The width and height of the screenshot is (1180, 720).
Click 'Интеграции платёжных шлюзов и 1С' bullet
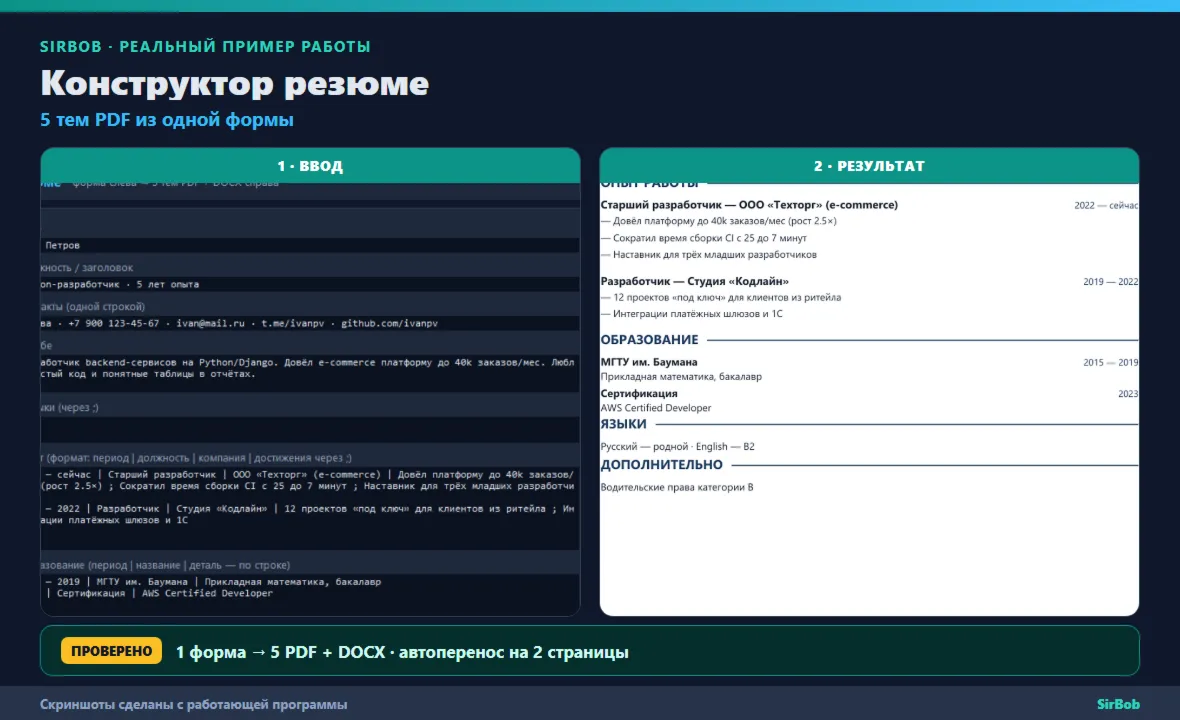[x=692, y=314]
